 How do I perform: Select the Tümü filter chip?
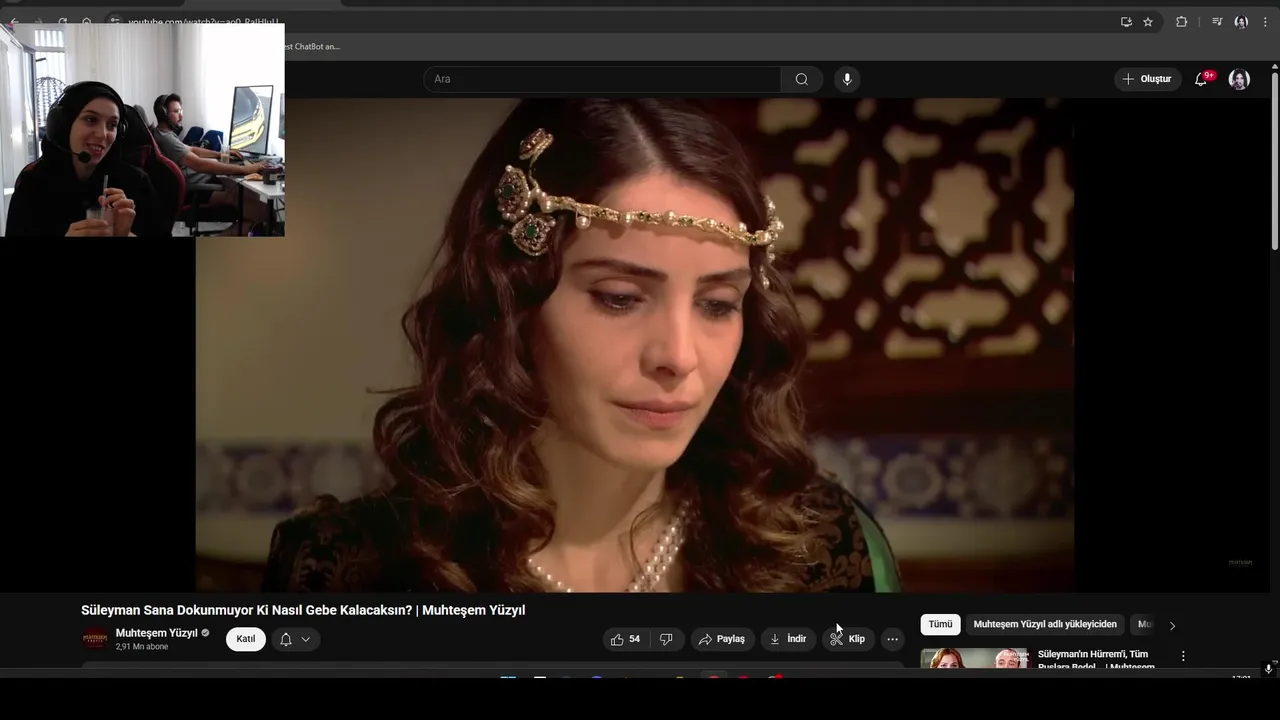click(x=941, y=624)
